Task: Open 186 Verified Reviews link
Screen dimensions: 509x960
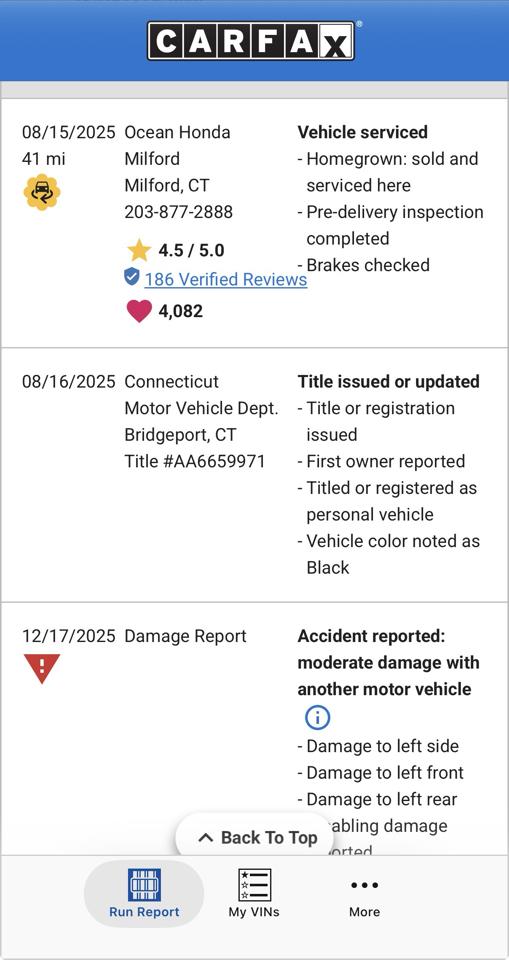Action: click(x=225, y=279)
